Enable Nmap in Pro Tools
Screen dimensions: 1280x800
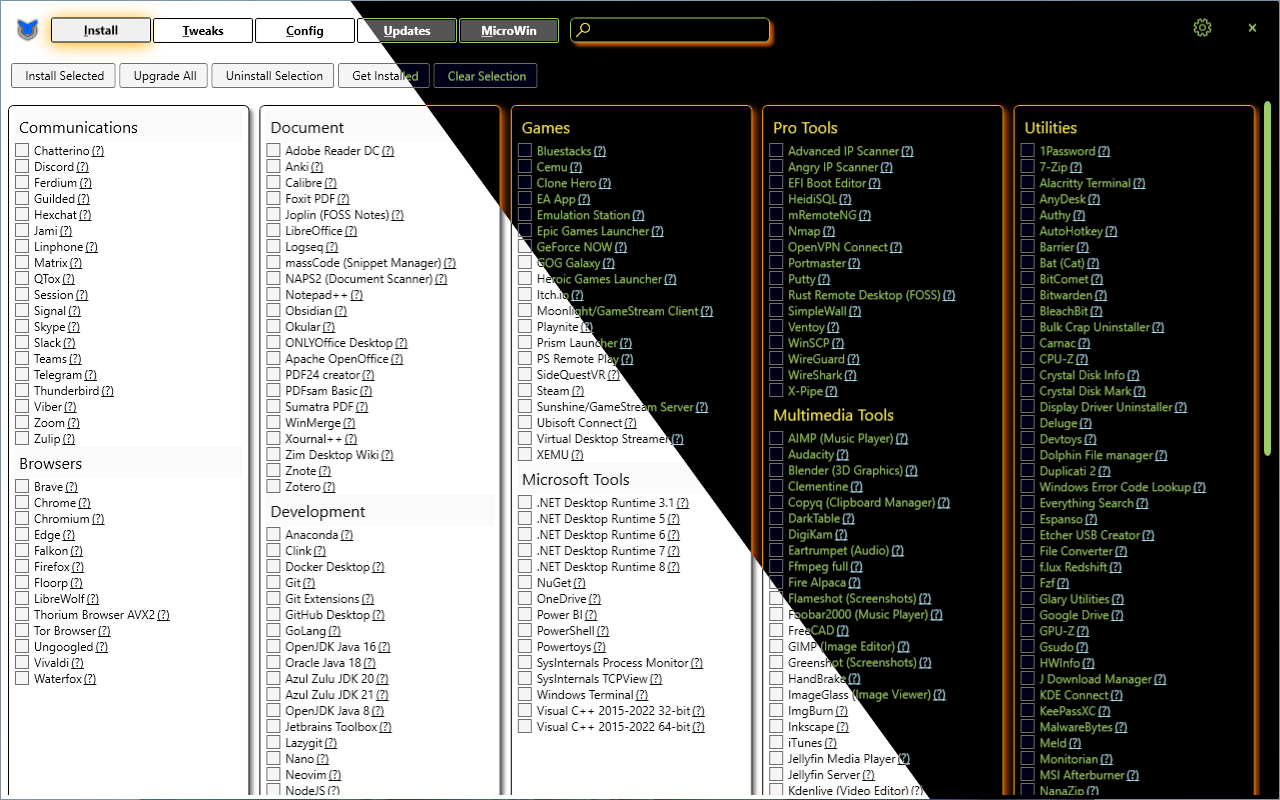coord(774,231)
